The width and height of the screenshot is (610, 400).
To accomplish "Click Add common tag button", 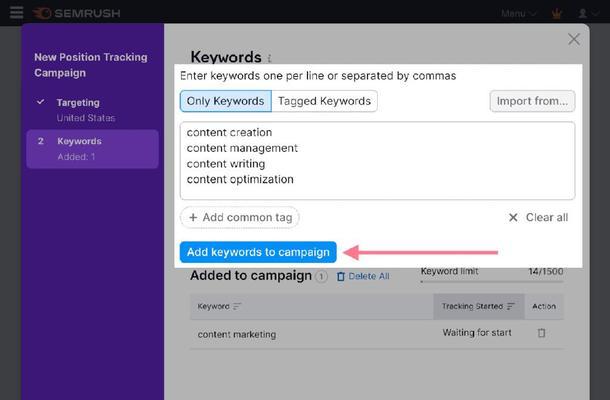I will tap(240, 217).
